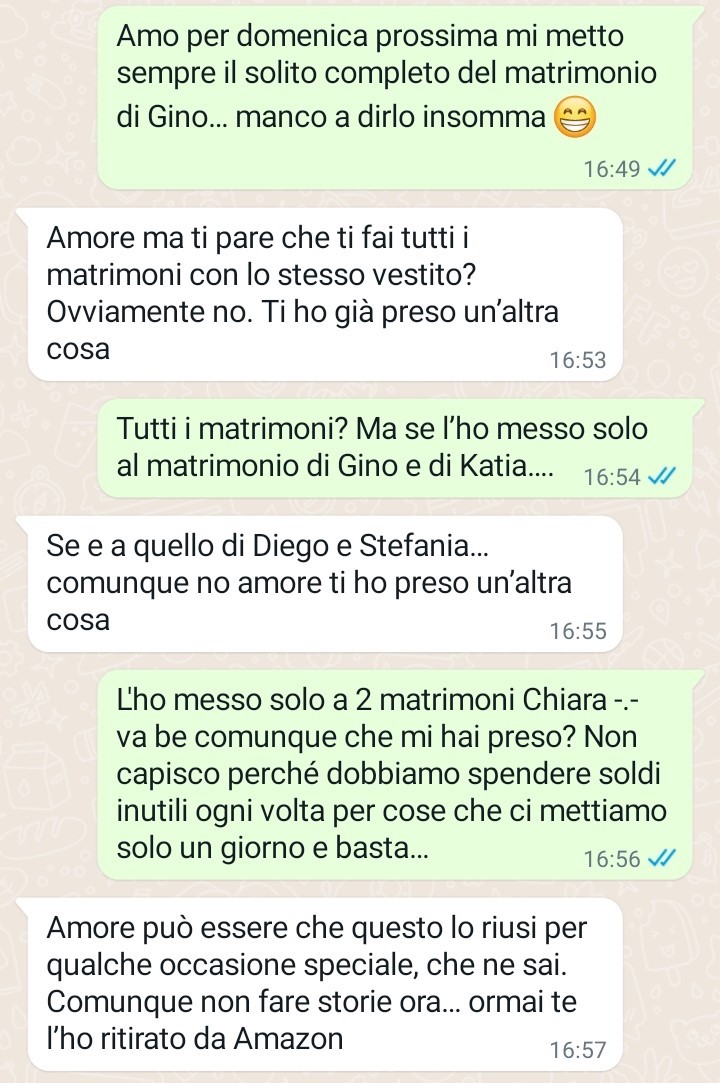Screen dimensions: 720x1083
Task: Select the message about Diego e Stefania
Action: [x=325, y=584]
